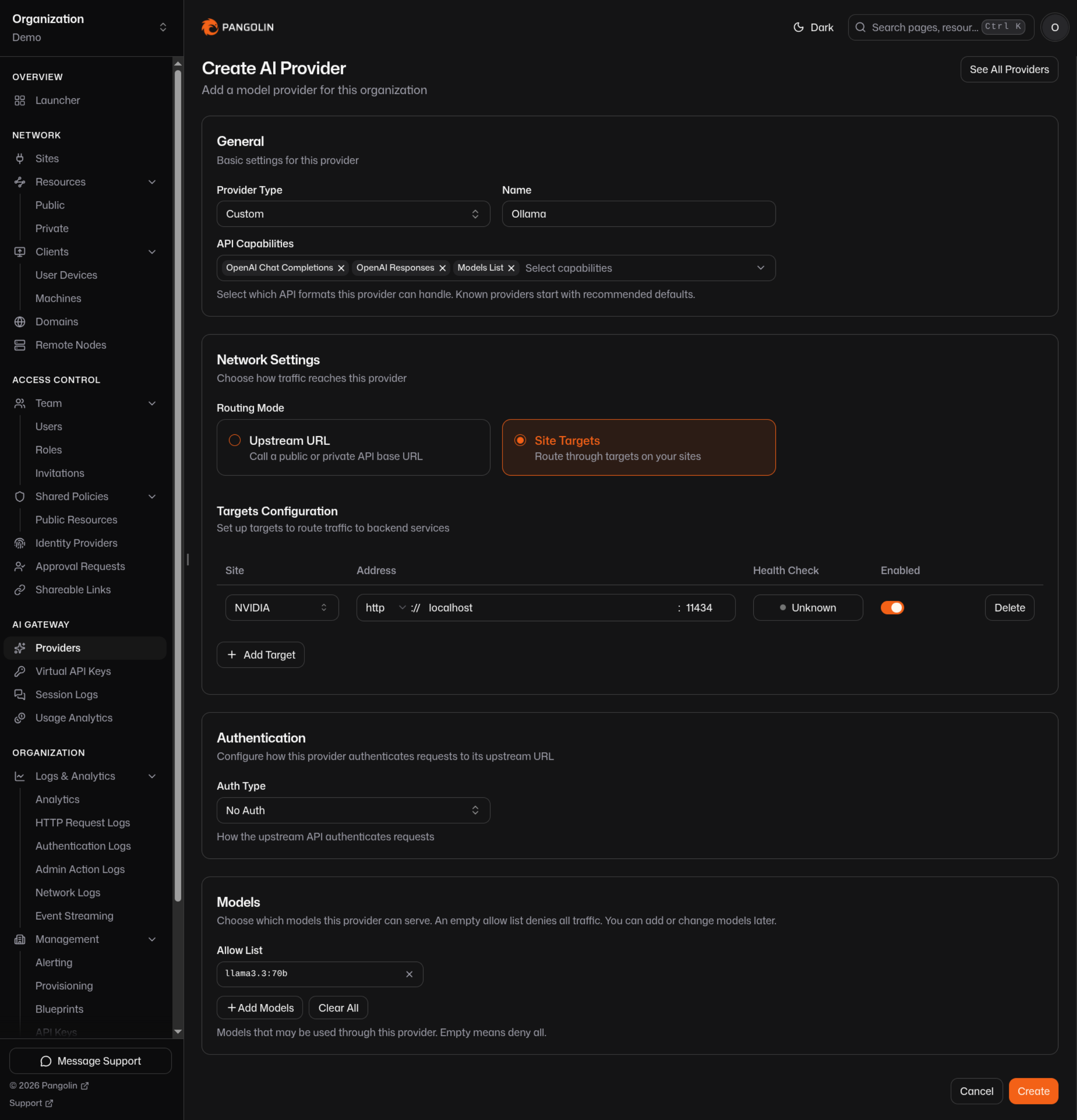Open HTTP Request Logs
Viewport: 1077px width, 1120px height.
point(83,823)
